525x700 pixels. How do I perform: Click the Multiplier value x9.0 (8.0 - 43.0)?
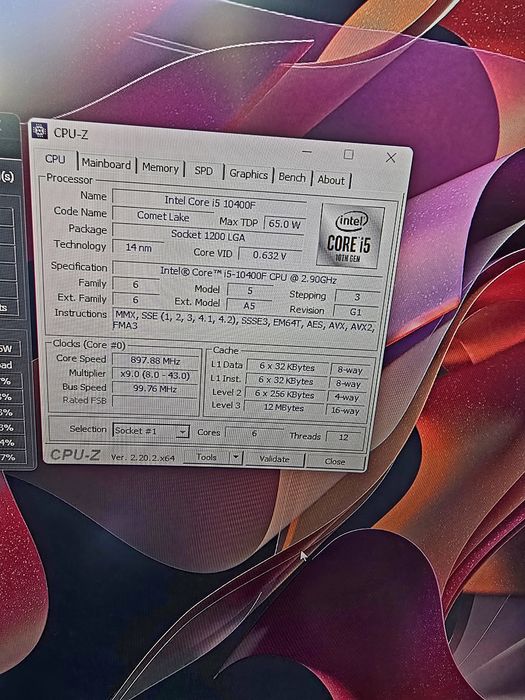click(x=155, y=375)
